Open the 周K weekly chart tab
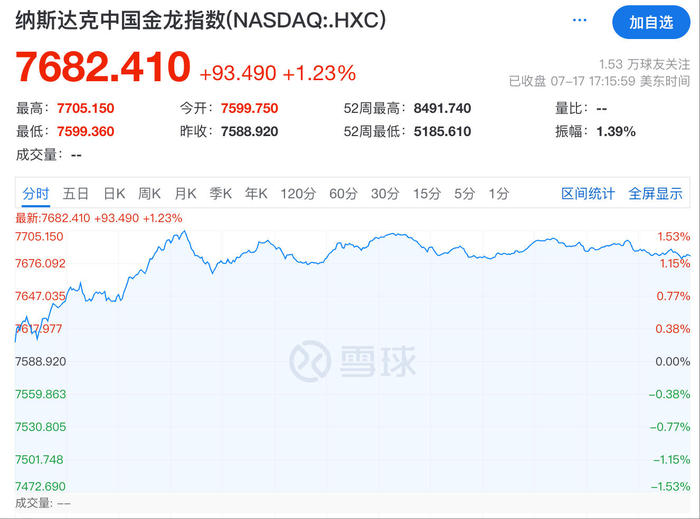The width and height of the screenshot is (700, 519). coord(149,194)
